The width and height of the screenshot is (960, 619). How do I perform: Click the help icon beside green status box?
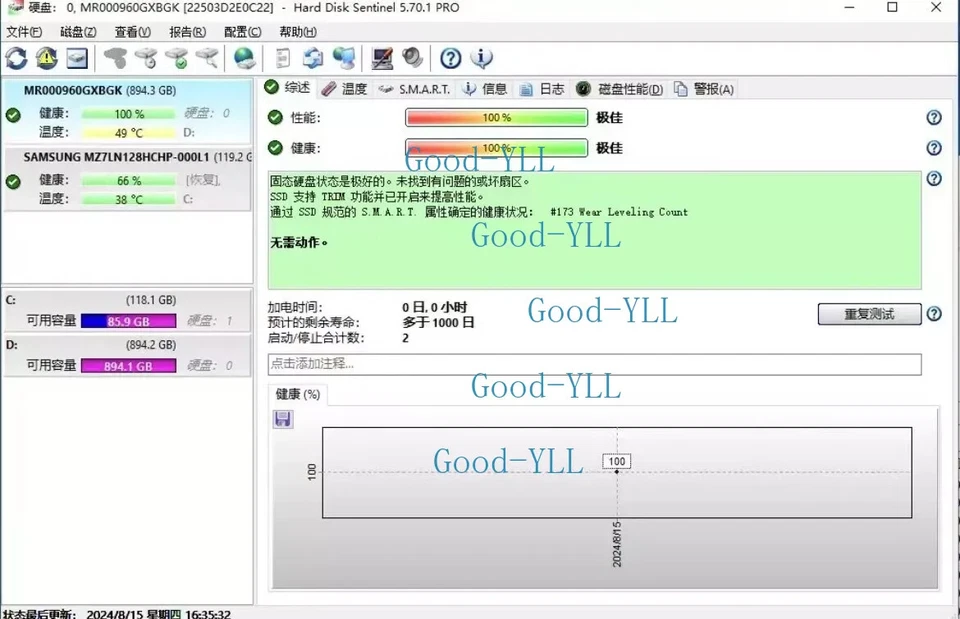934,178
